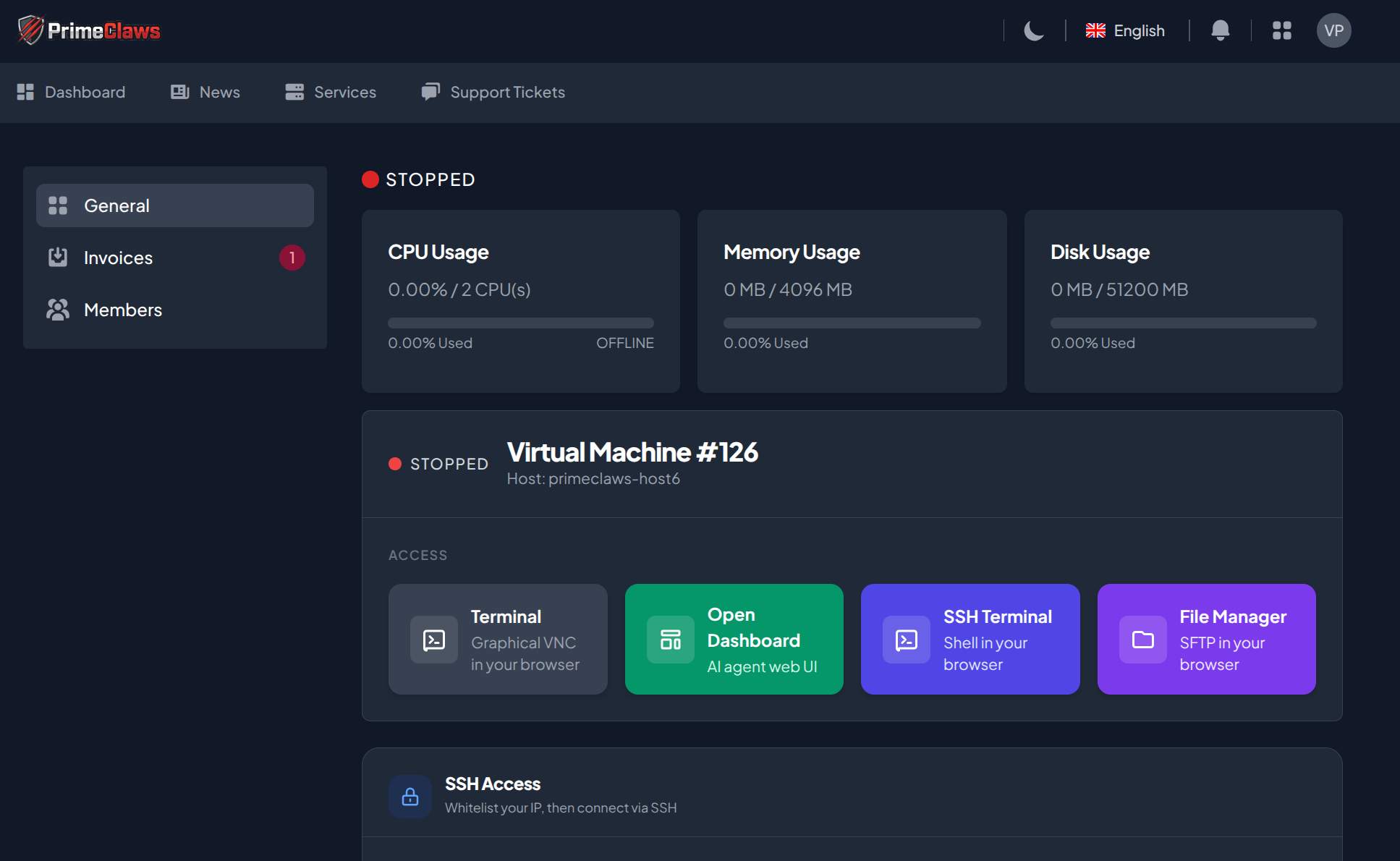1400x861 pixels.
Task: Click the PrimeClaws logo
Action: point(88,30)
